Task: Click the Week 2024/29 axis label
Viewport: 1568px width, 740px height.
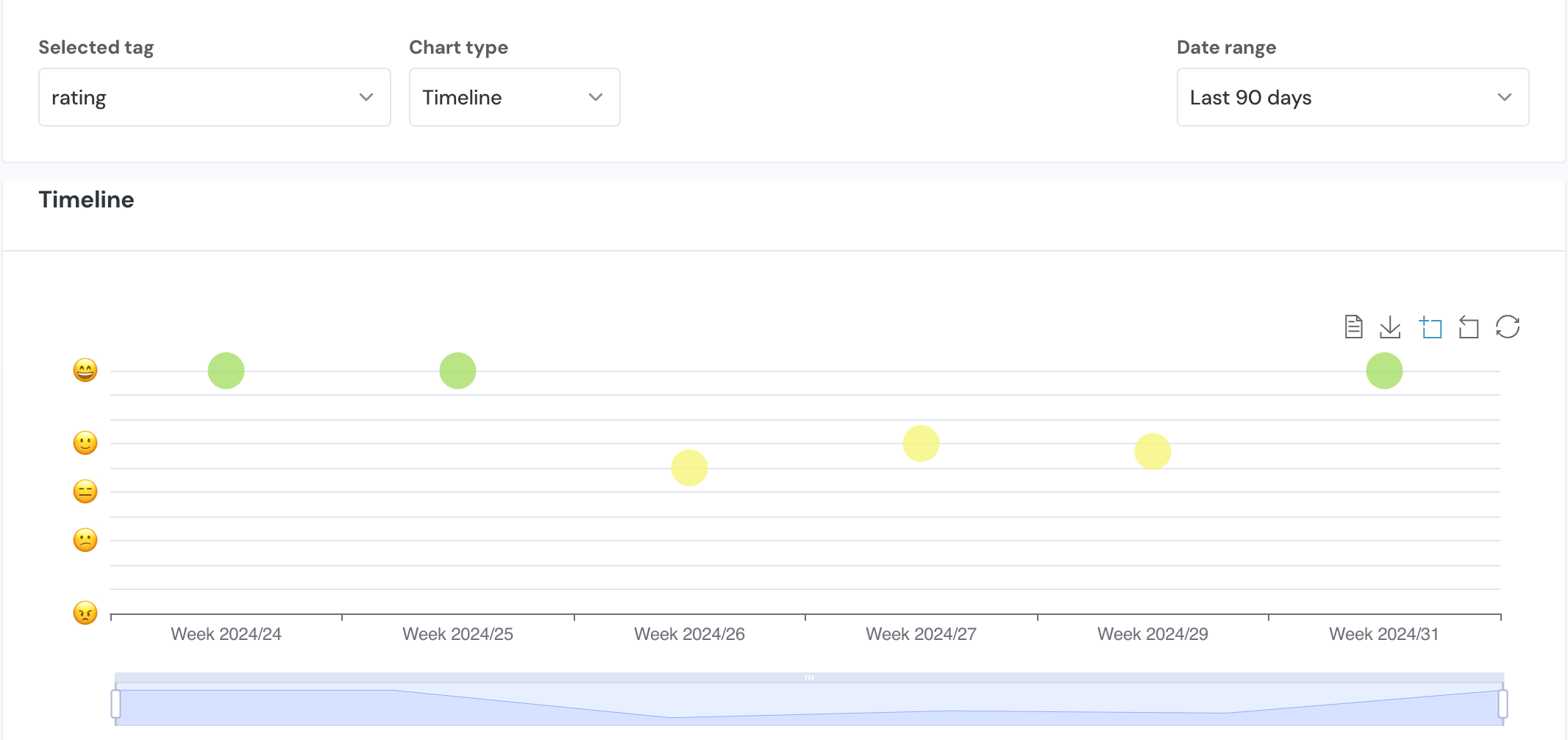Action: (1152, 634)
